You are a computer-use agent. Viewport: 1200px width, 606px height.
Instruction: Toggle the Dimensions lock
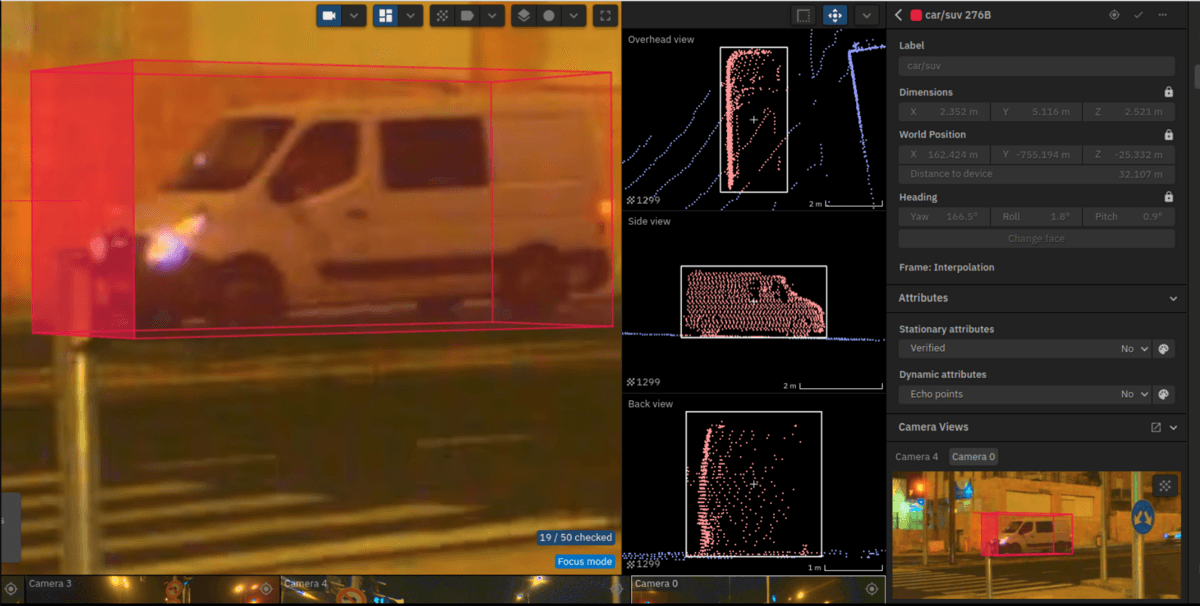[1168, 92]
